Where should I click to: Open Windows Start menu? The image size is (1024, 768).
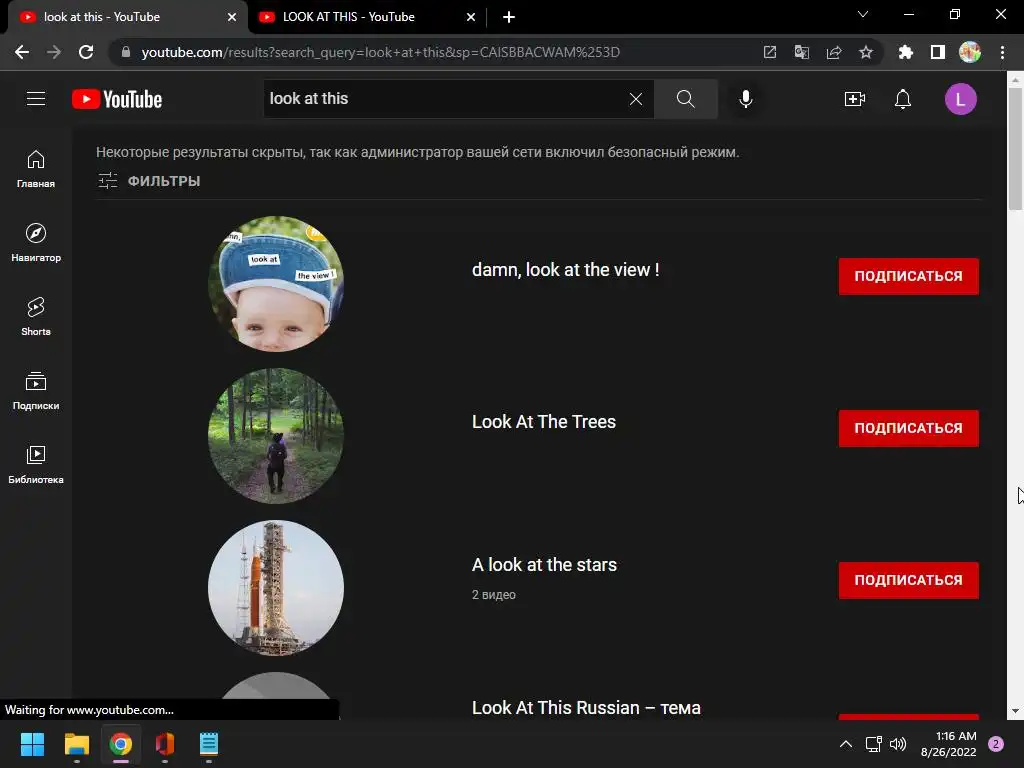pos(32,744)
